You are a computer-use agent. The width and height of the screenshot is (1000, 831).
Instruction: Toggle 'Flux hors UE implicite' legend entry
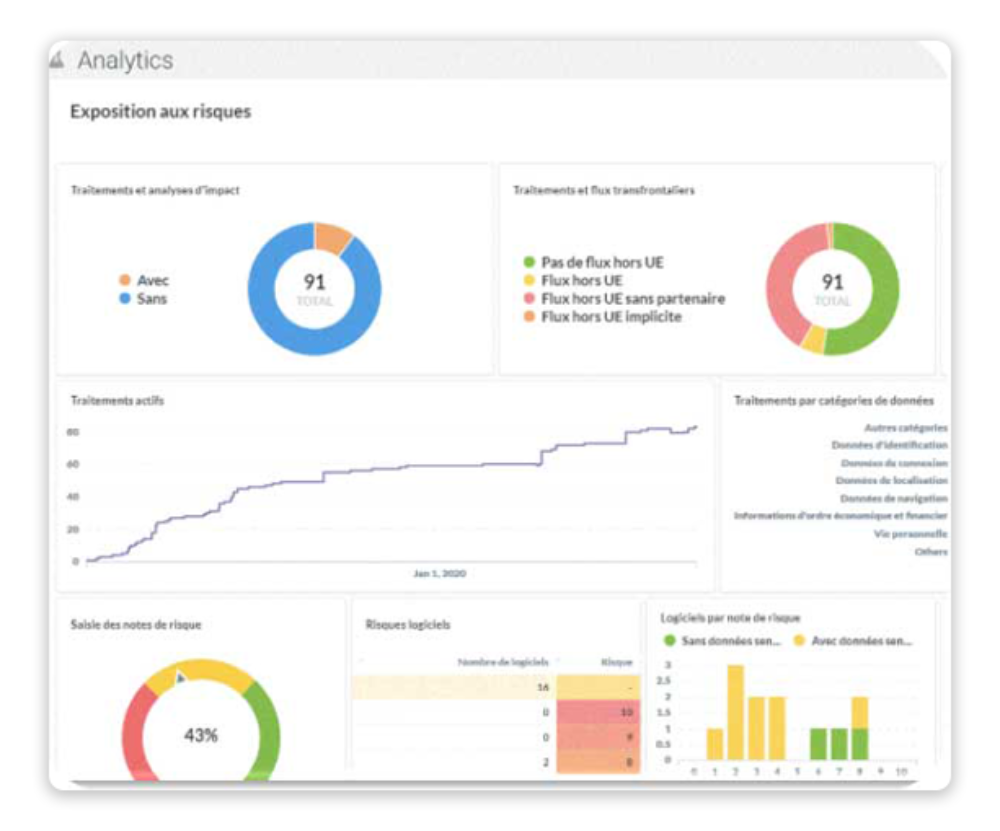coord(602,316)
